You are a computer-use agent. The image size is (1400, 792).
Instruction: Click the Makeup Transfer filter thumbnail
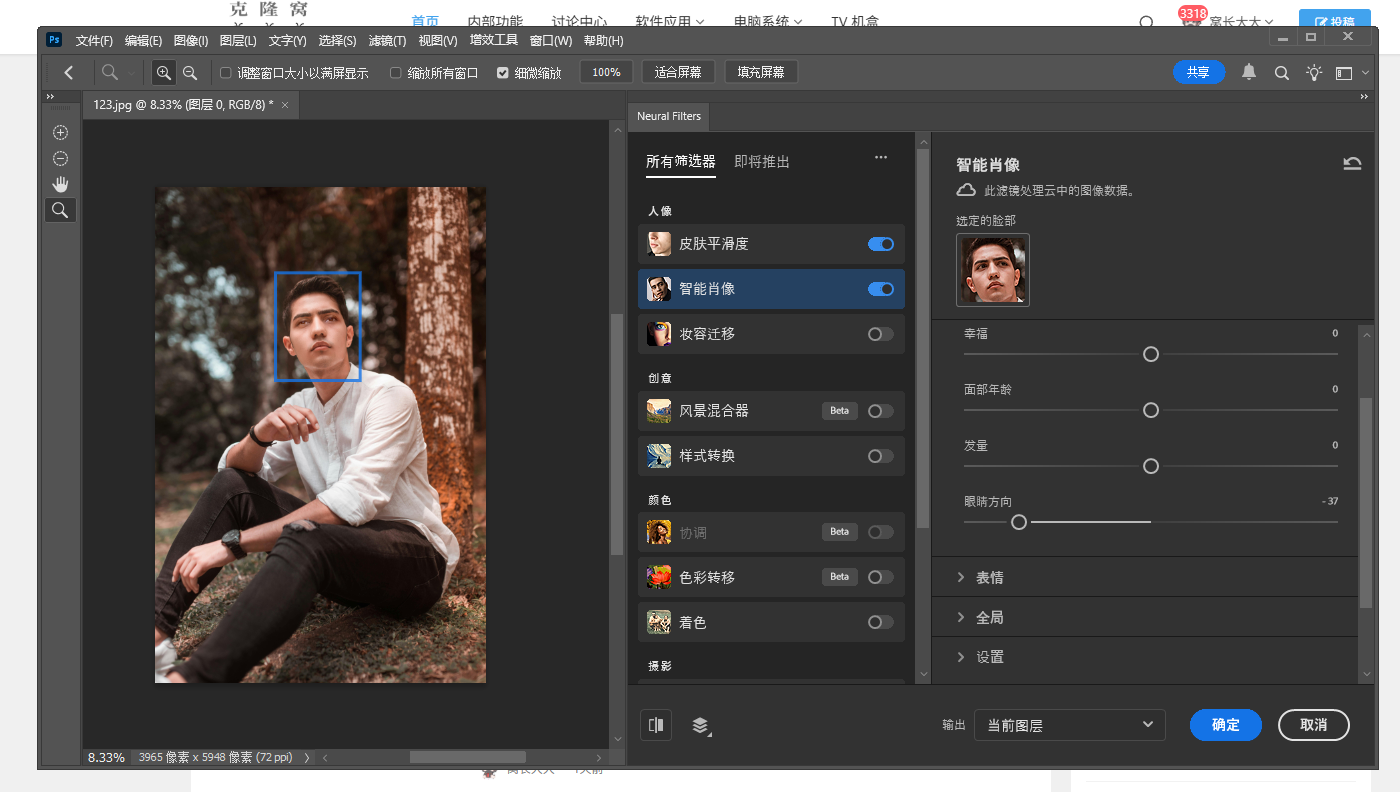[x=658, y=334]
